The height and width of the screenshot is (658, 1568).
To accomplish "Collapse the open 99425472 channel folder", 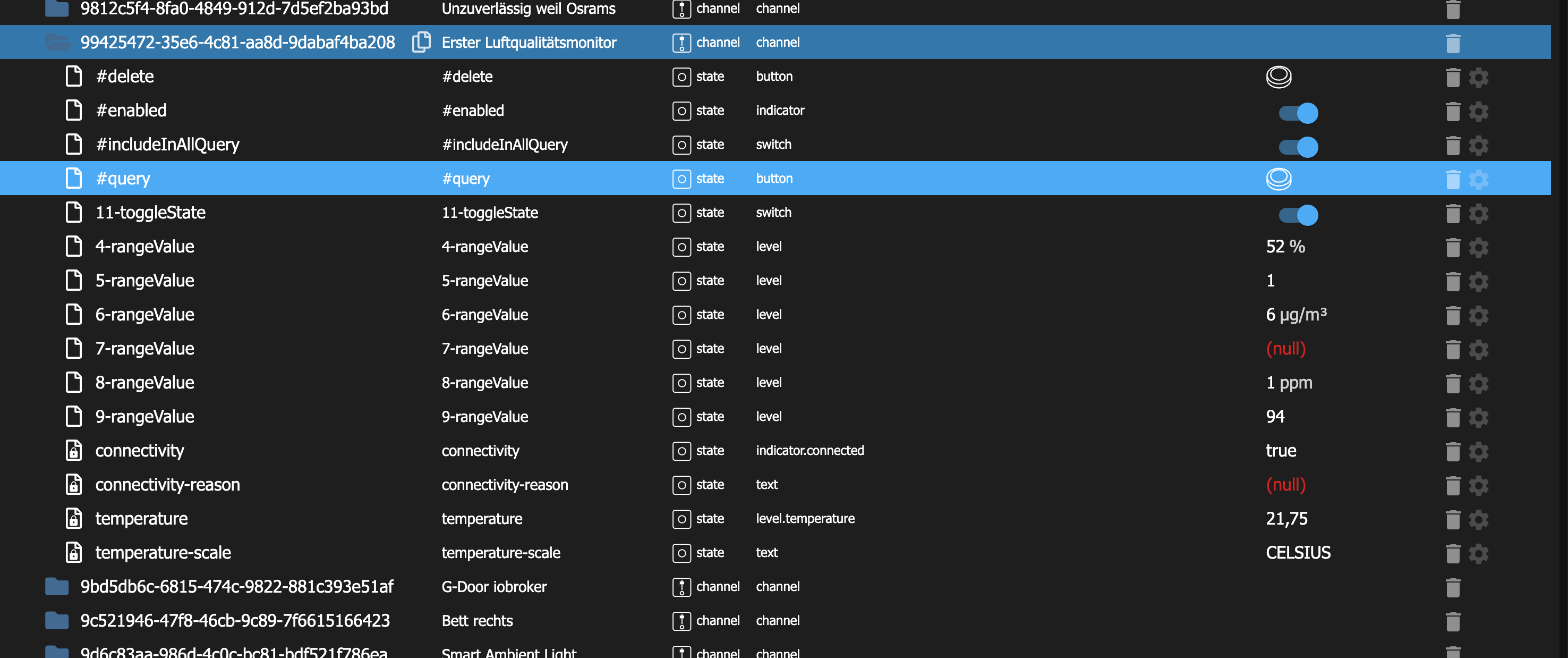I will coord(57,42).
